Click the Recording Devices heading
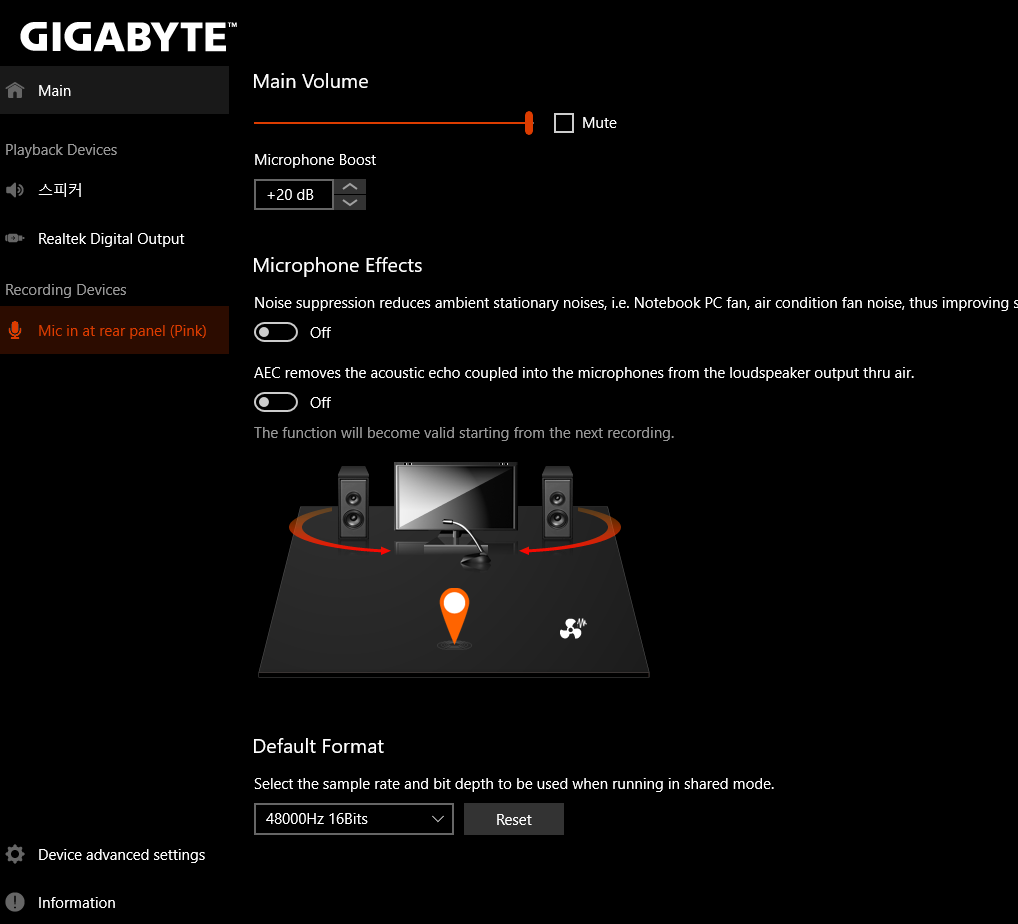Viewport: 1018px width, 924px height. pyautogui.click(x=66, y=290)
